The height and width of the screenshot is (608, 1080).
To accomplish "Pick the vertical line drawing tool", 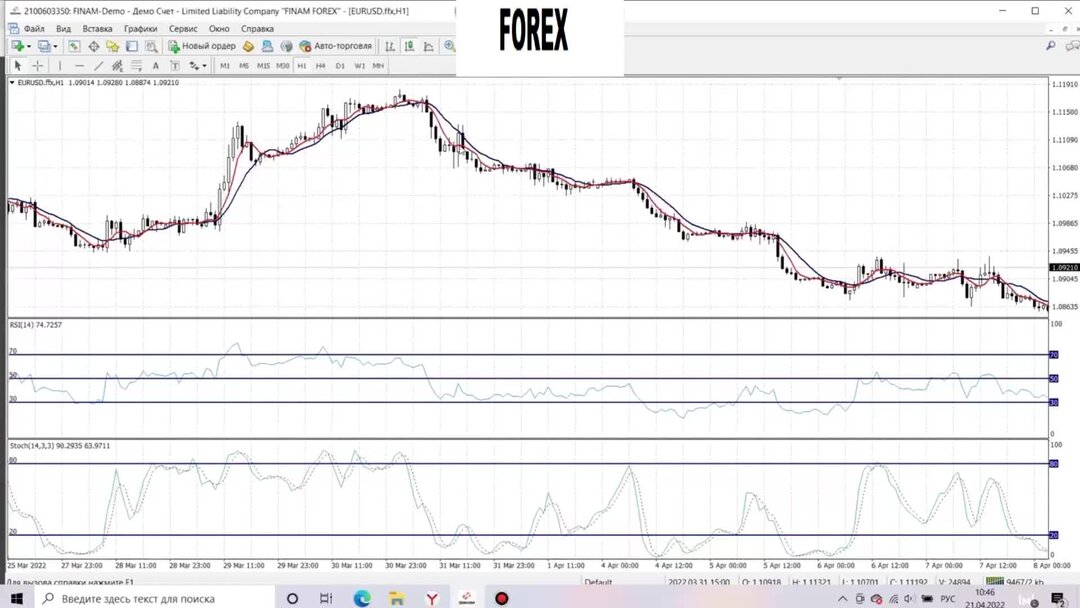I will tap(60, 66).
